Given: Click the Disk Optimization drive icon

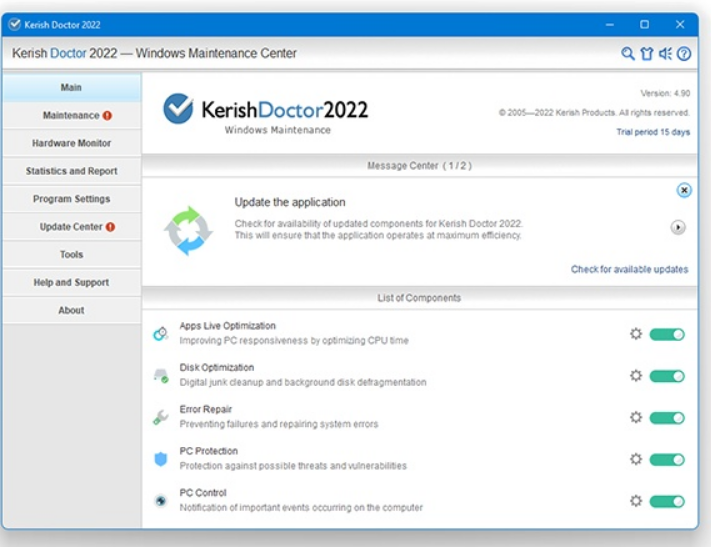Looking at the screenshot, I should tap(161, 376).
